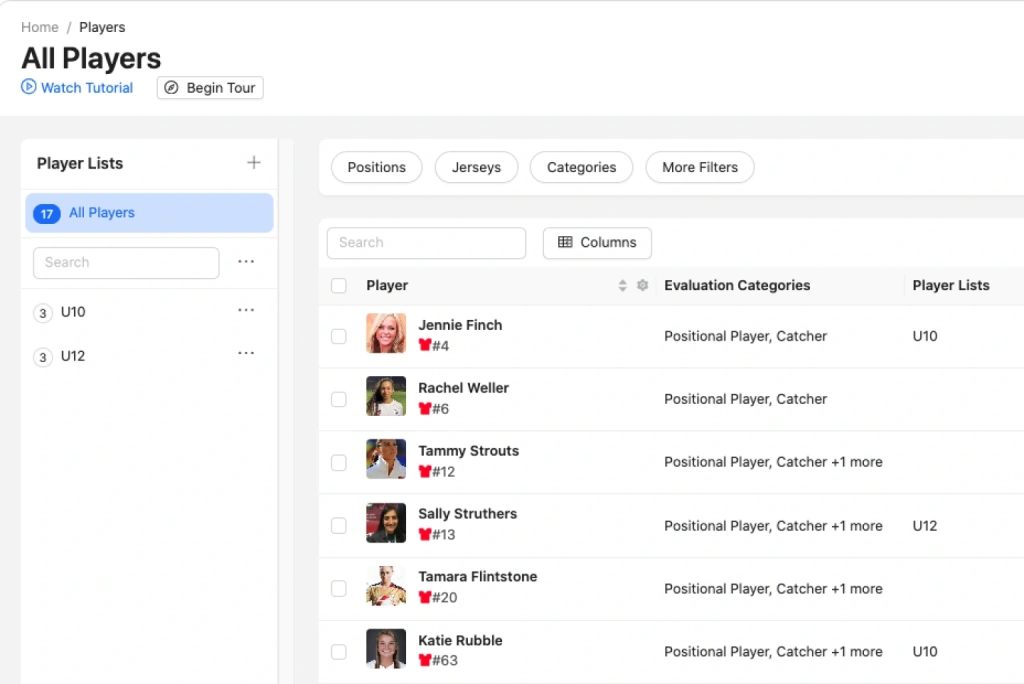Viewport: 1024px width, 684px height.
Task: Open the Columns chooser
Action: (597, 243)
